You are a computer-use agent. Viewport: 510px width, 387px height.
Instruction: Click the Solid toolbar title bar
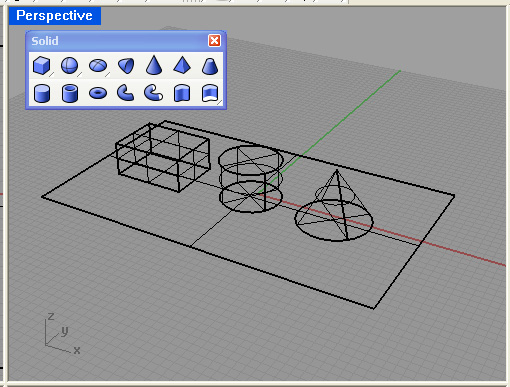coord(117,41)
